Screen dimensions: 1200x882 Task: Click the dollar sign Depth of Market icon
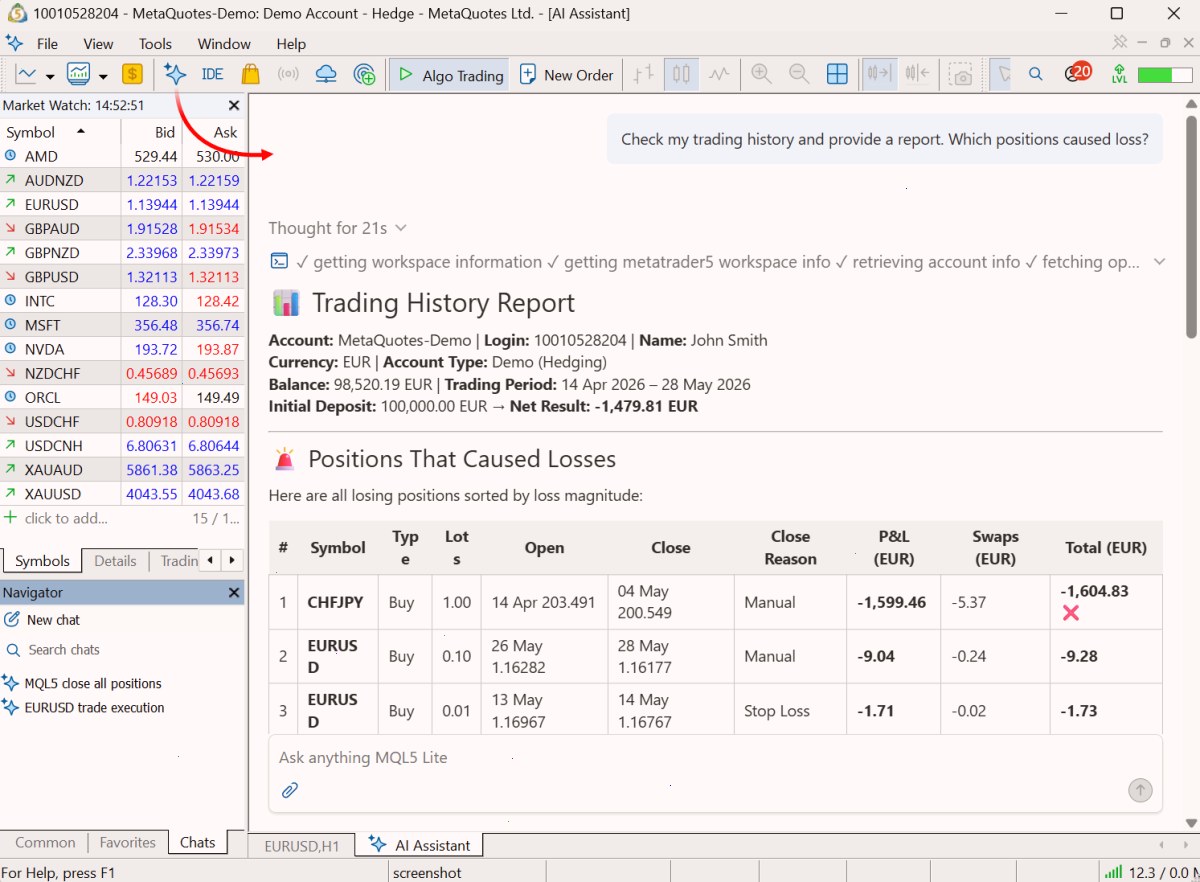pyautogui.click(x=132, y=74)
